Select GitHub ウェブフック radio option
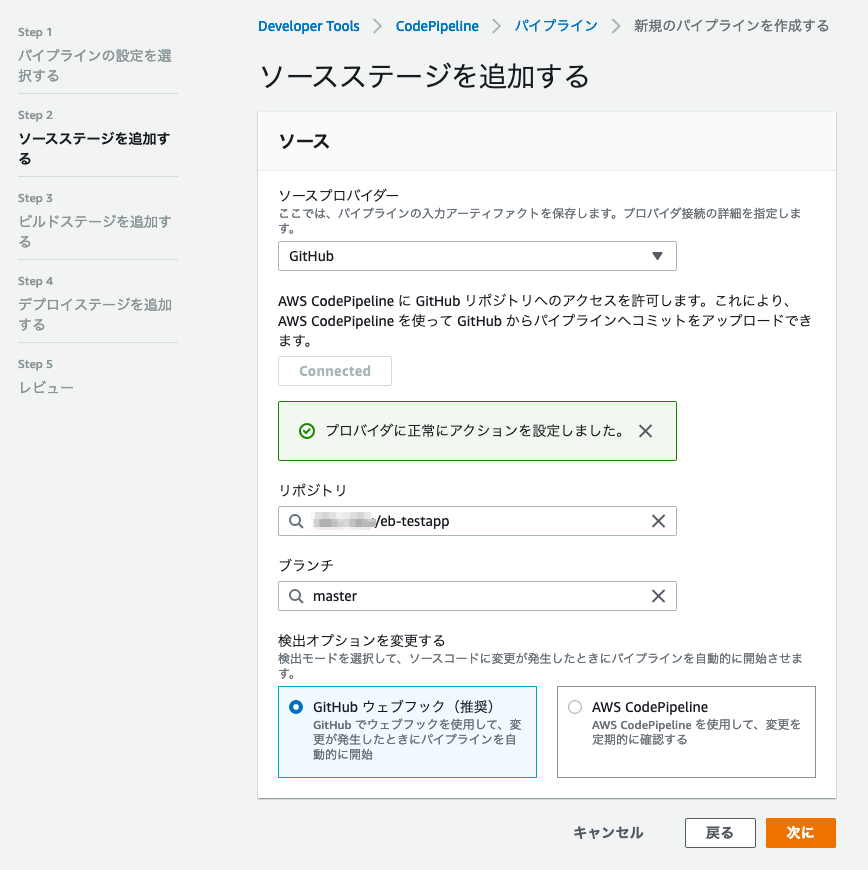This screenshot has height=870, width=868. coord(296,707)
